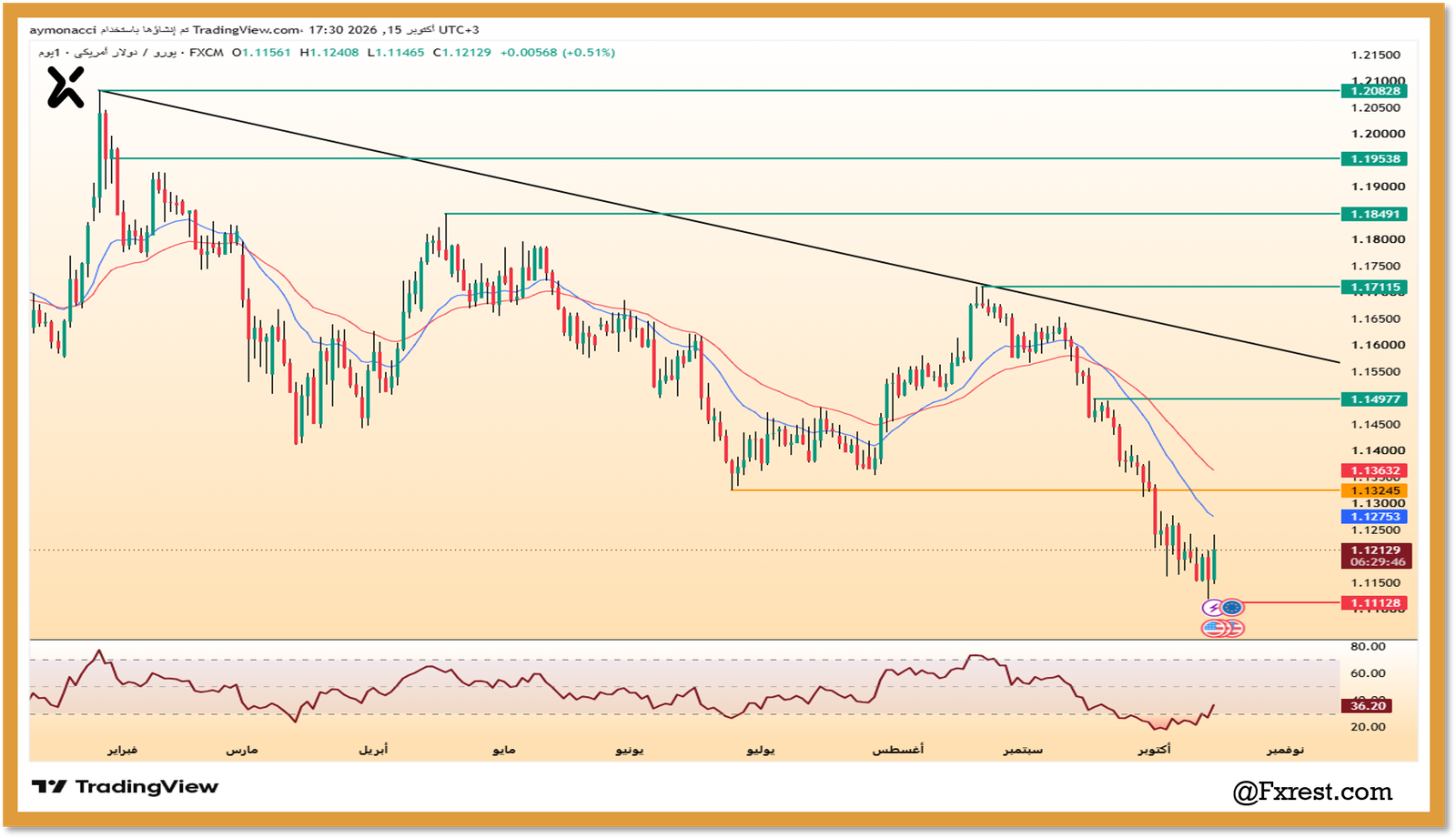Click the close price value C1.12129
This screenshot has height=838, width=1456.
(462, 53)
